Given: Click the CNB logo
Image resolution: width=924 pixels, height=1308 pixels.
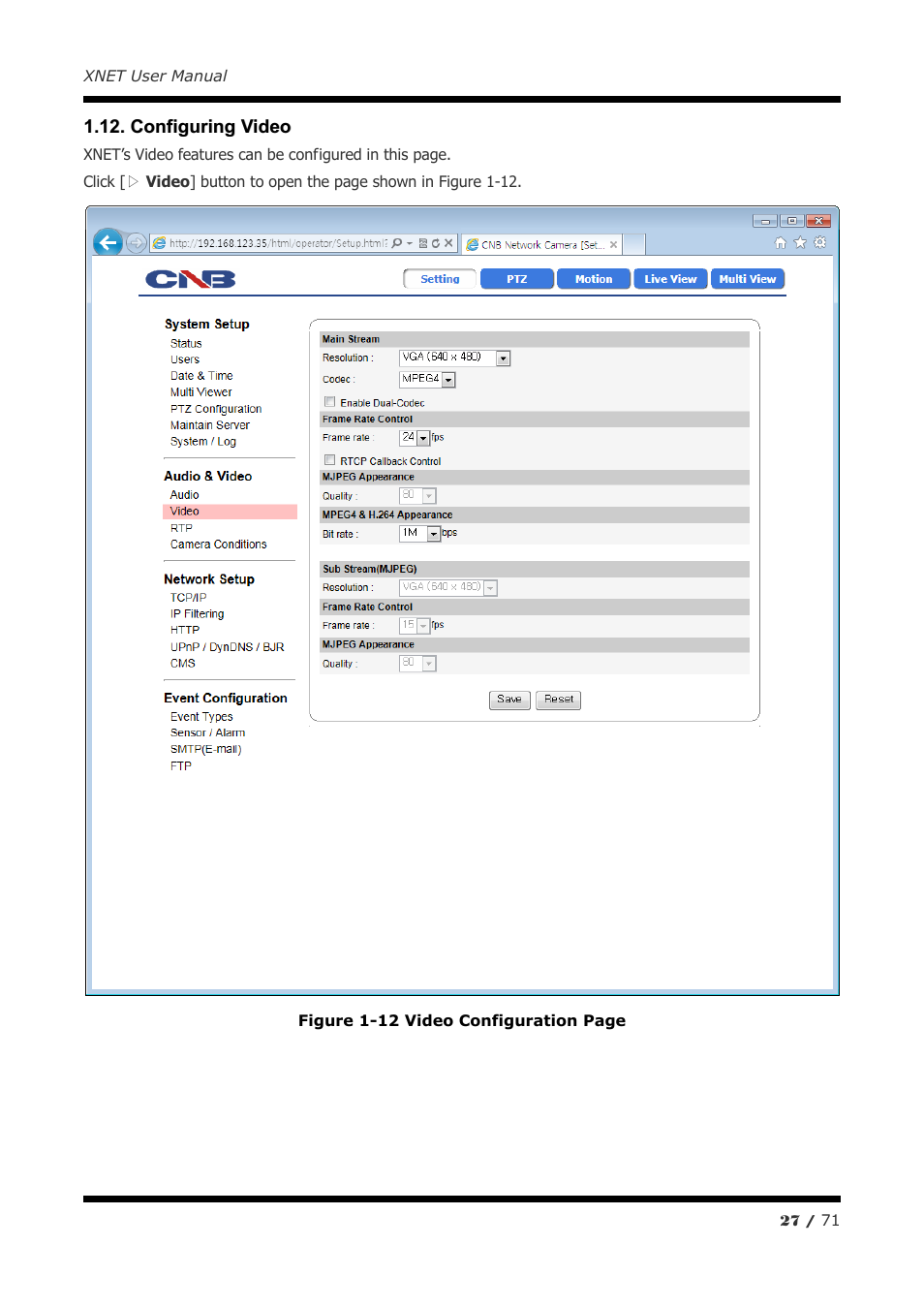Looking at the screenshot, I should [x=191, y=279].
